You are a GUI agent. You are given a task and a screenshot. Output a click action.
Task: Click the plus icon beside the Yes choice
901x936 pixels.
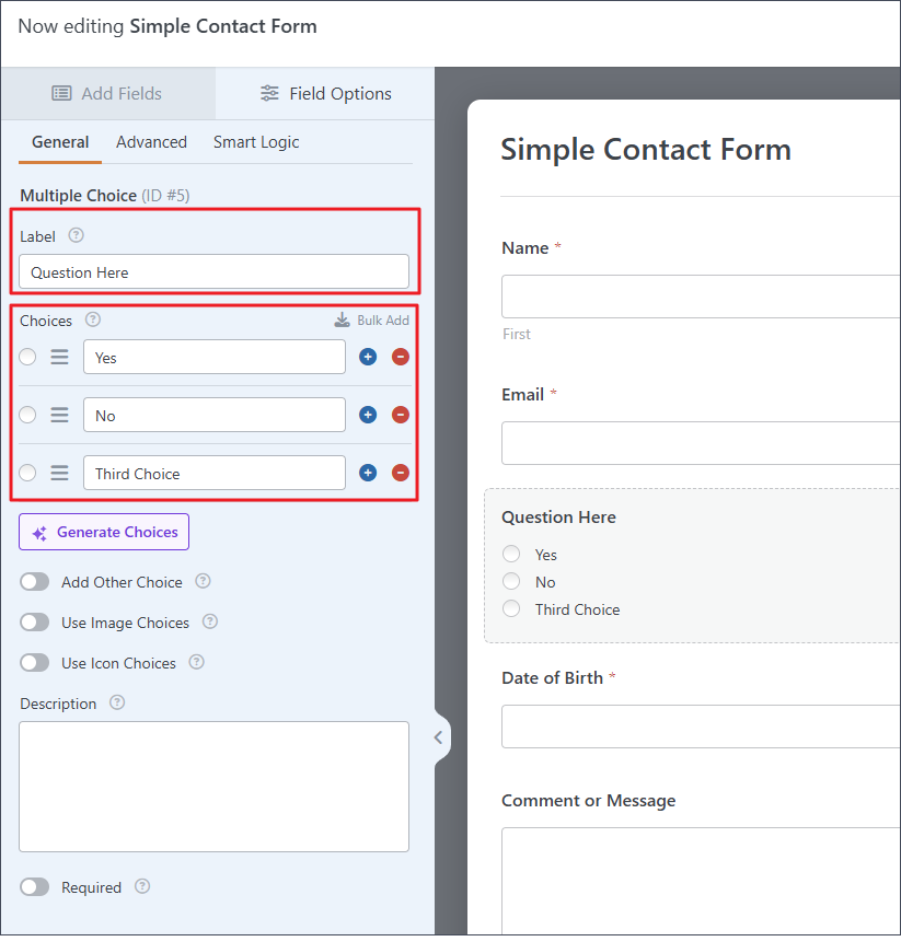coord(368,356)
